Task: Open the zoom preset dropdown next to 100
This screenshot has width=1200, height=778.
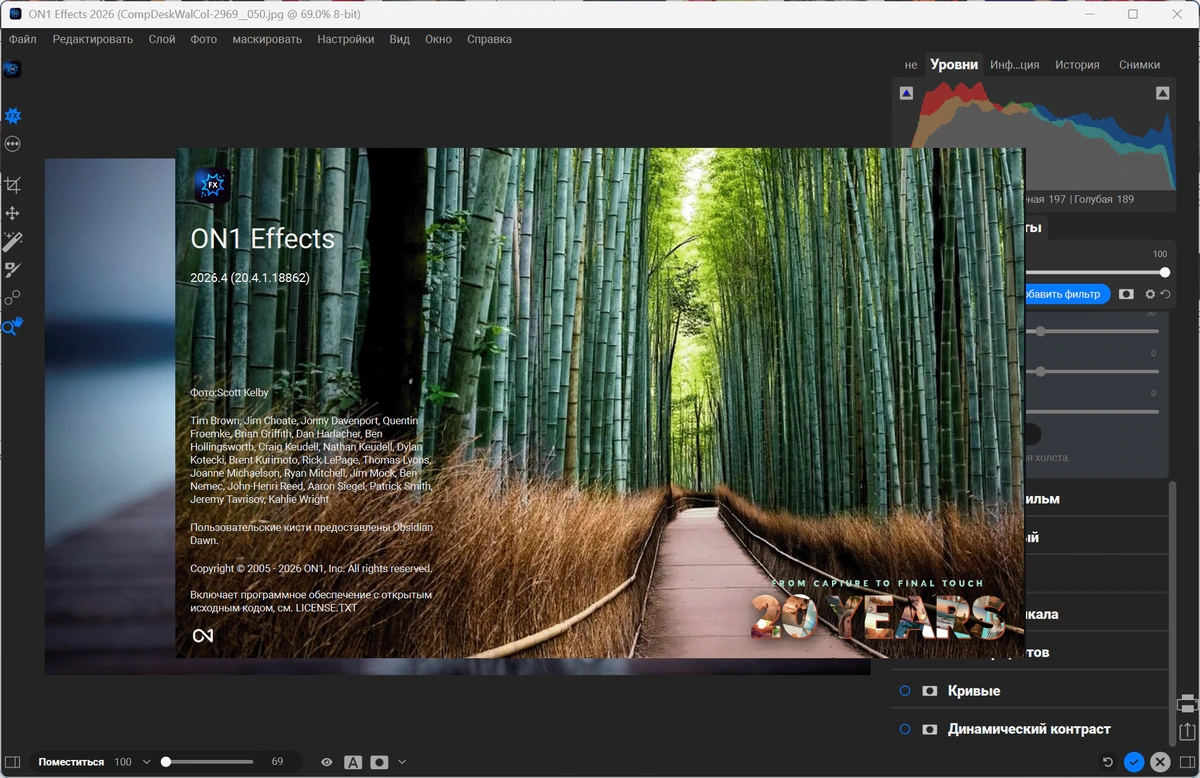Action: pos(147,762)
